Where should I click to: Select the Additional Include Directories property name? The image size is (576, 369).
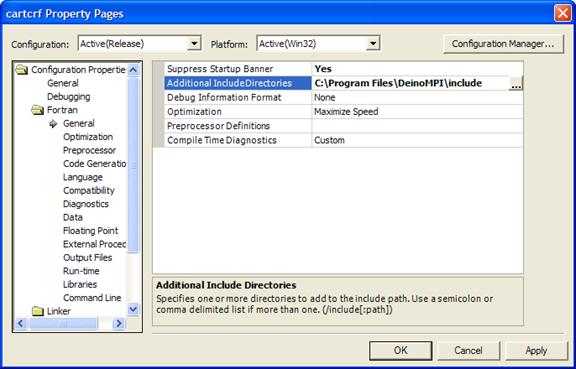(237, 83)
